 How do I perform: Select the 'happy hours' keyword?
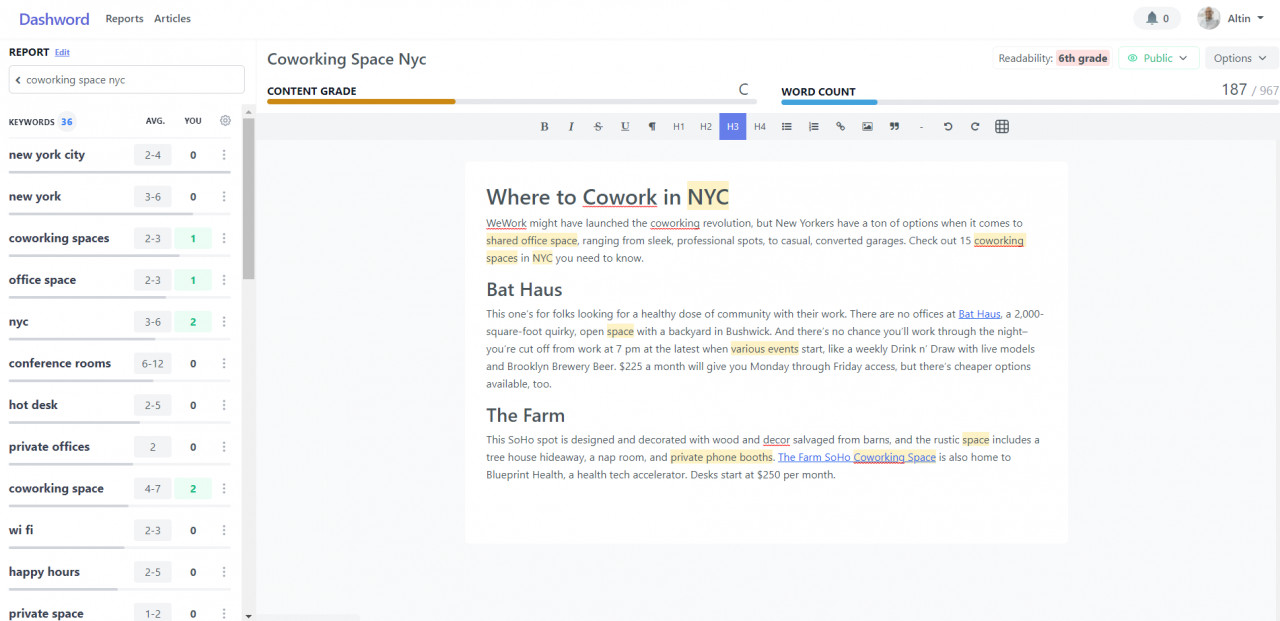tap(44, 572)
